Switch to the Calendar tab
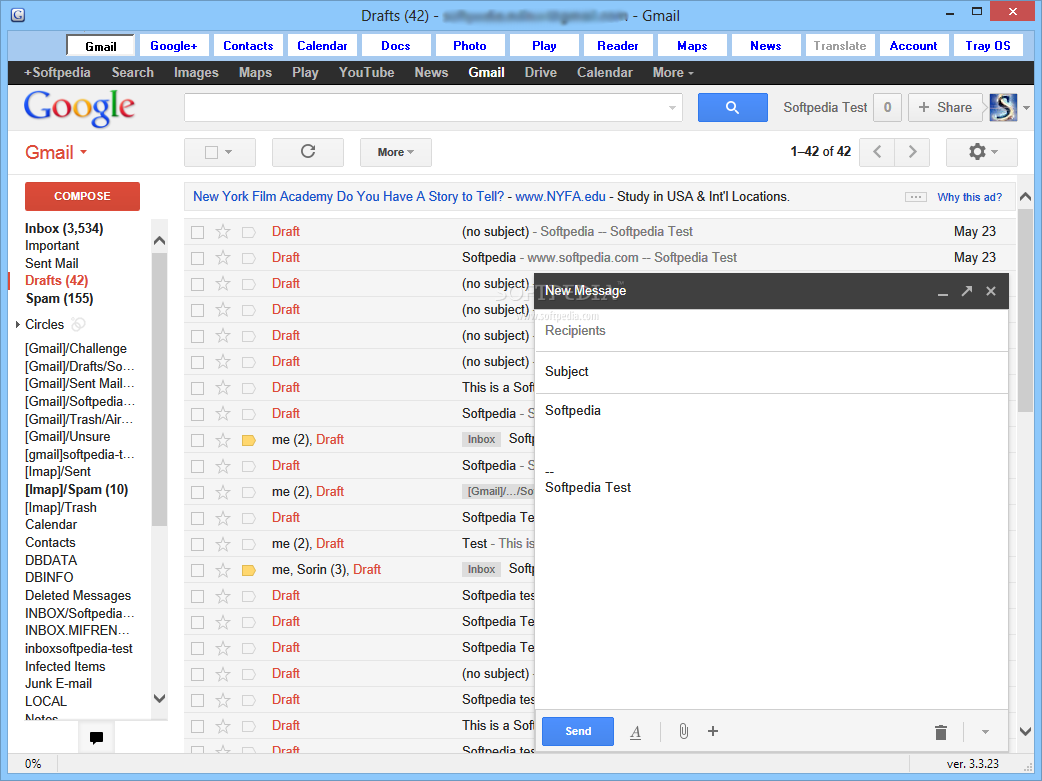 click(322, 46)
